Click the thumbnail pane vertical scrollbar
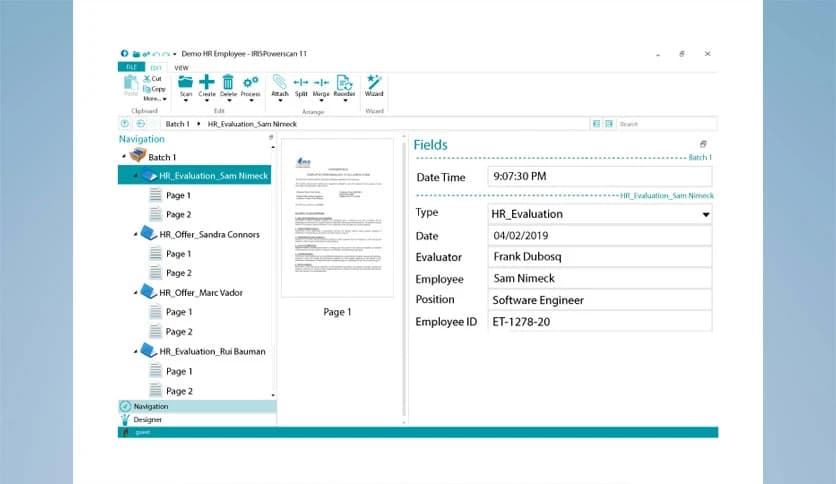836x484 pixels. pyautogui.click(x=404, y=277)
